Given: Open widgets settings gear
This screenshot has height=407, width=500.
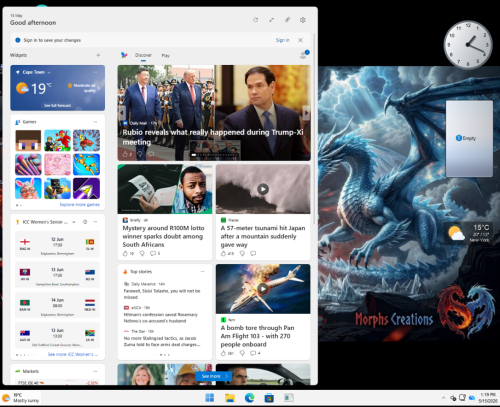Looking at the screenshot, I should [x=303, y=20].
